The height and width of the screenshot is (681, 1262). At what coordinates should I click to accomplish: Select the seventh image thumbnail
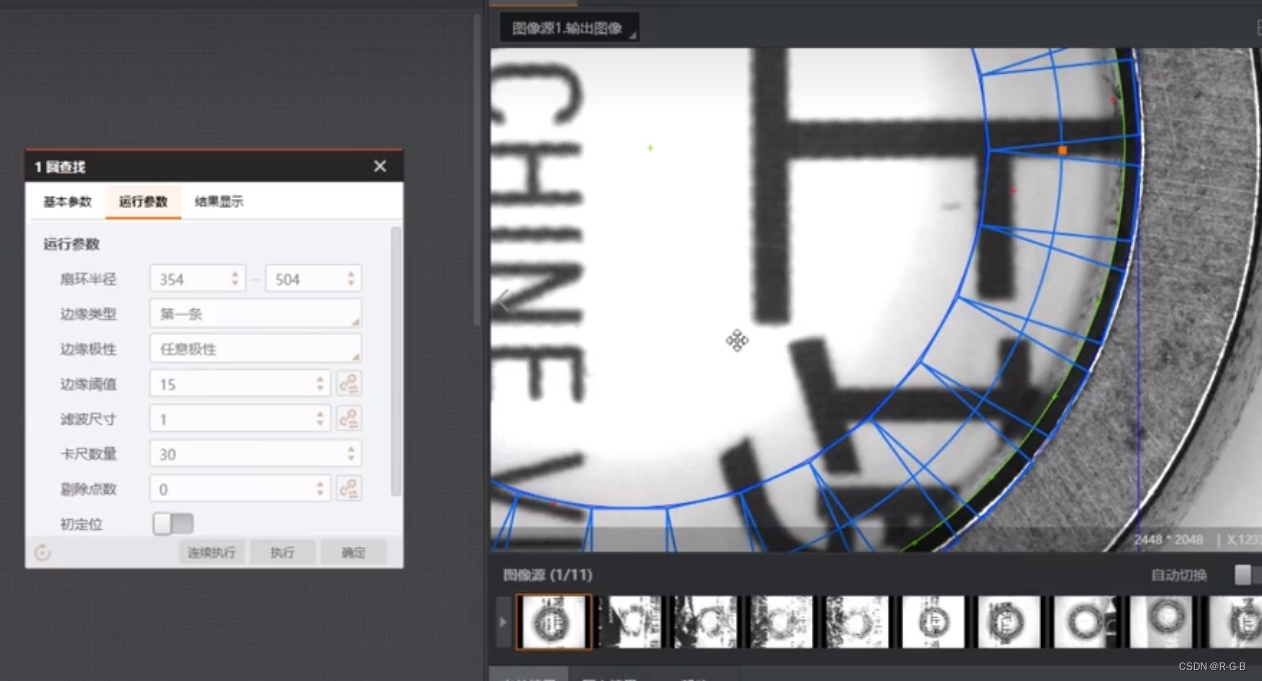(x=1009, y=622)
